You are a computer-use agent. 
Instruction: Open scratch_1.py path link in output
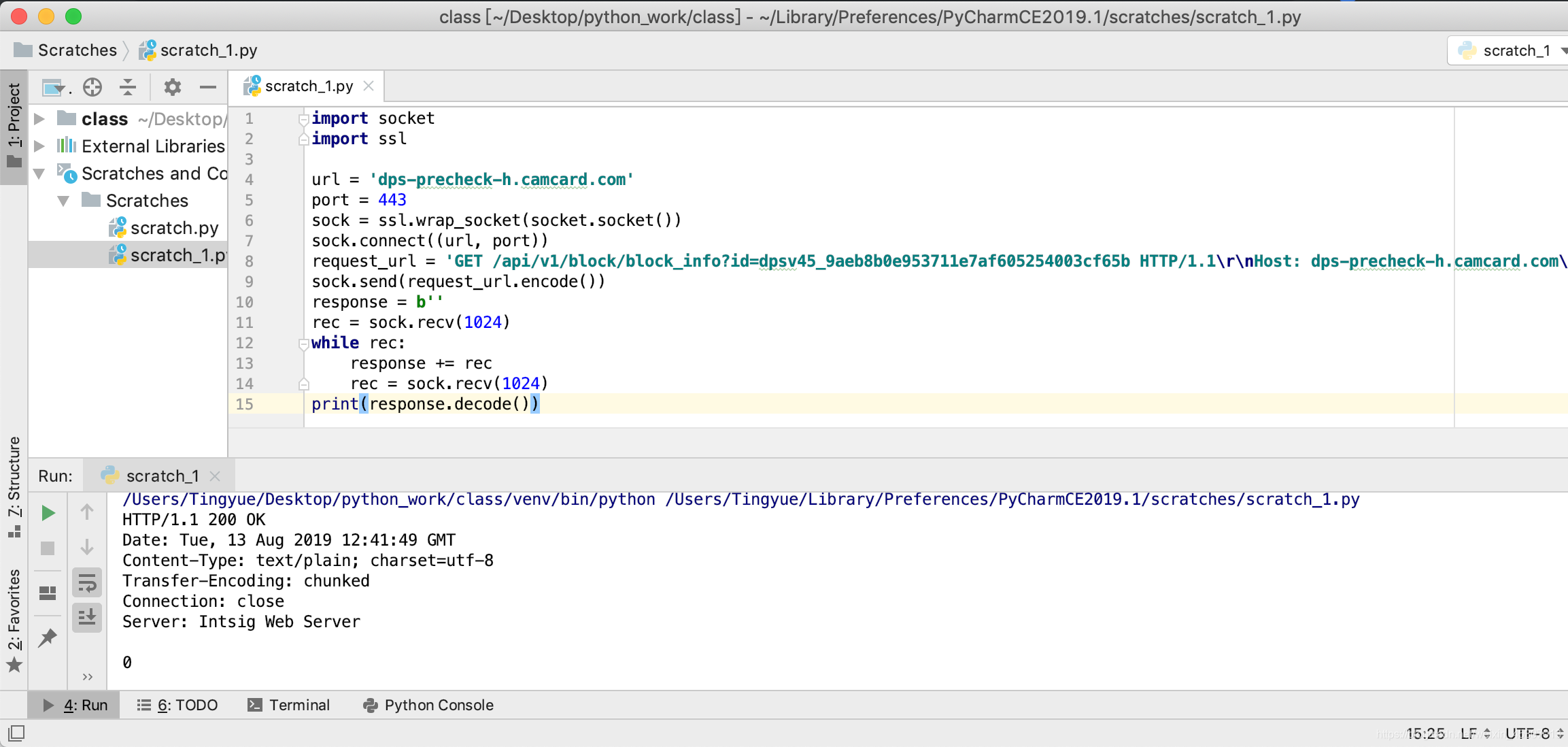pos(1012,499)
